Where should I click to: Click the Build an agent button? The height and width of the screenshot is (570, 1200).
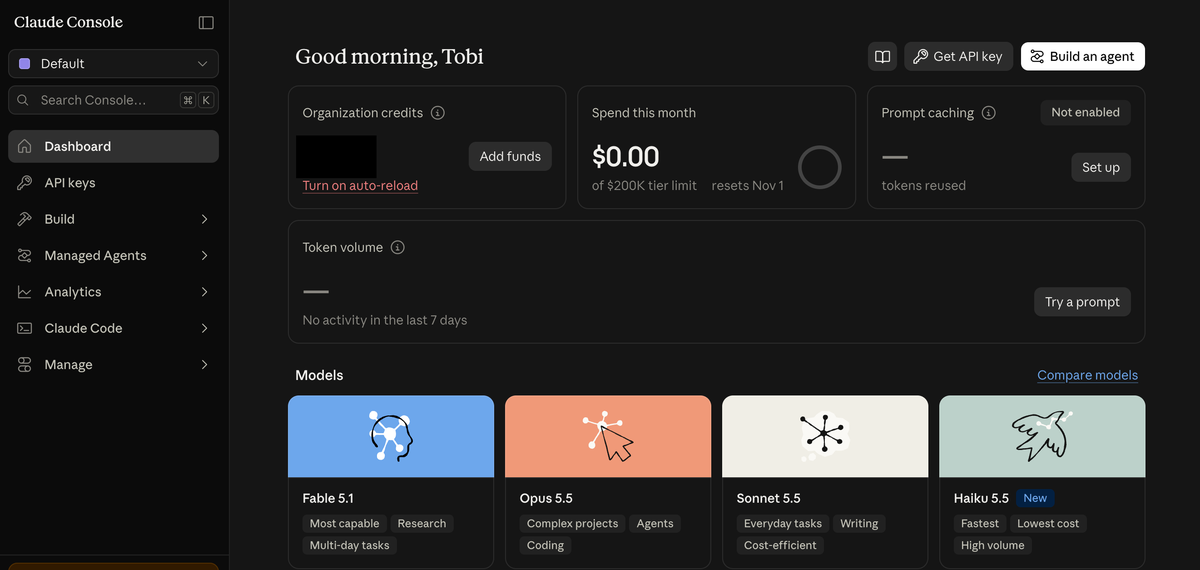coord(1083,57)
